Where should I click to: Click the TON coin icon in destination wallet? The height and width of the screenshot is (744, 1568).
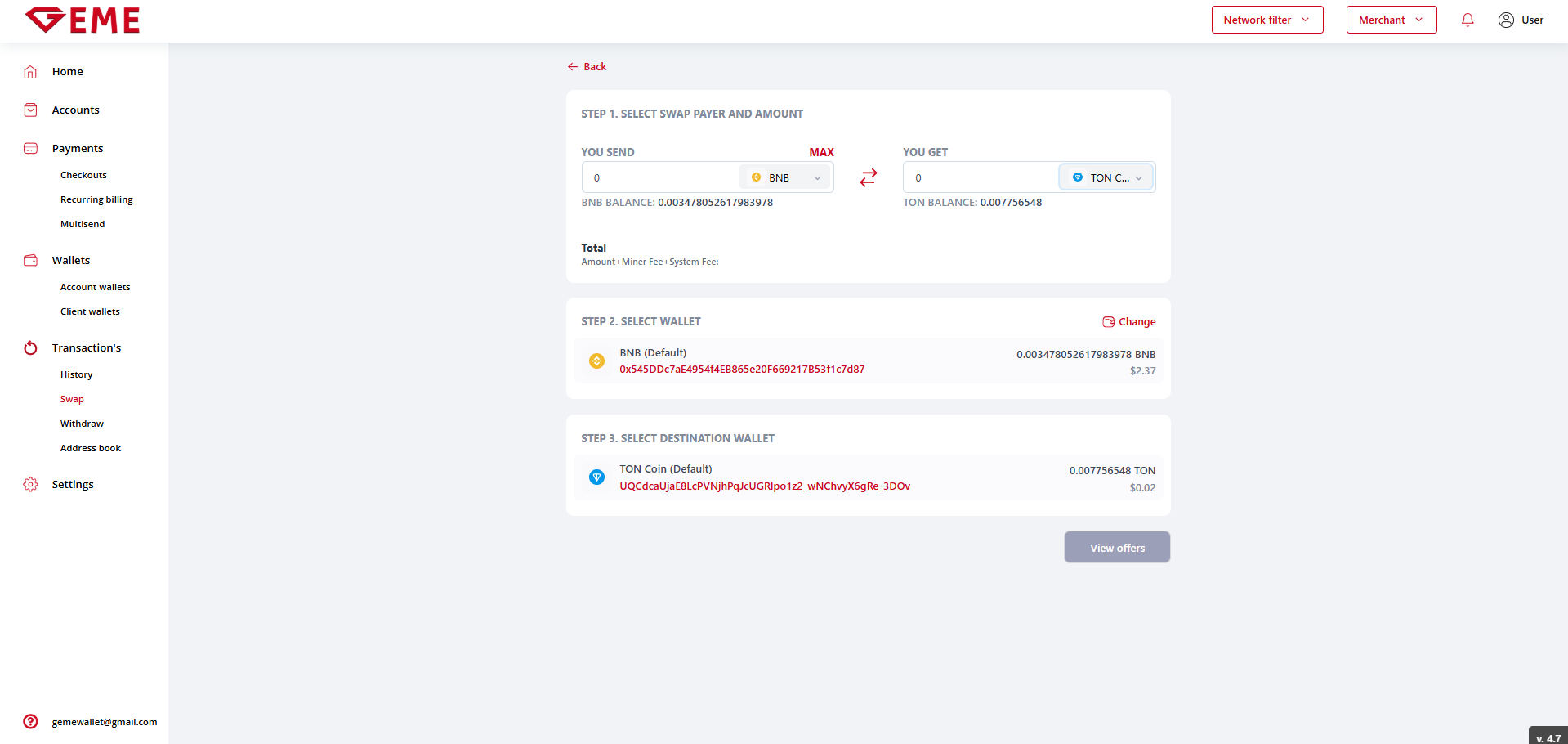click(x=597, y=477)
